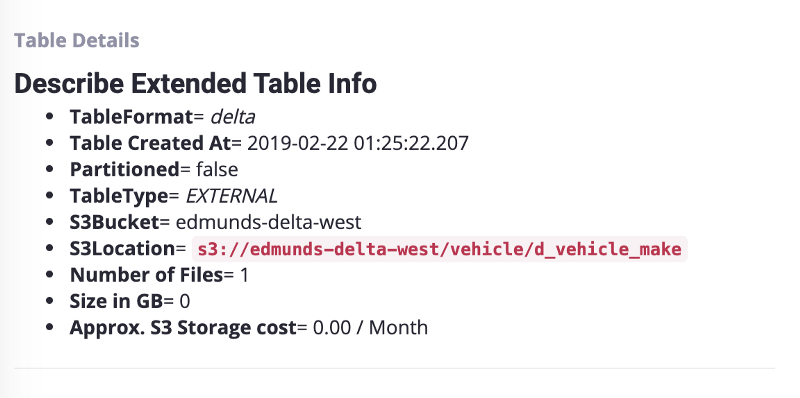The width and height of the screenshot is (800, 398).
Task: Click the Table Details section heading
Action: pyautogui.click(x=77, y=40)
